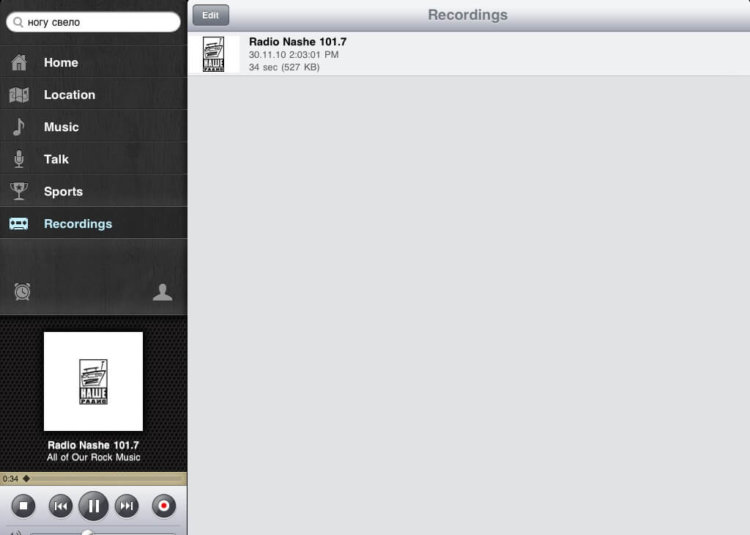Open the Radio Nashe 101.7 recording
750x535 pixels.
tap(468, 54)
